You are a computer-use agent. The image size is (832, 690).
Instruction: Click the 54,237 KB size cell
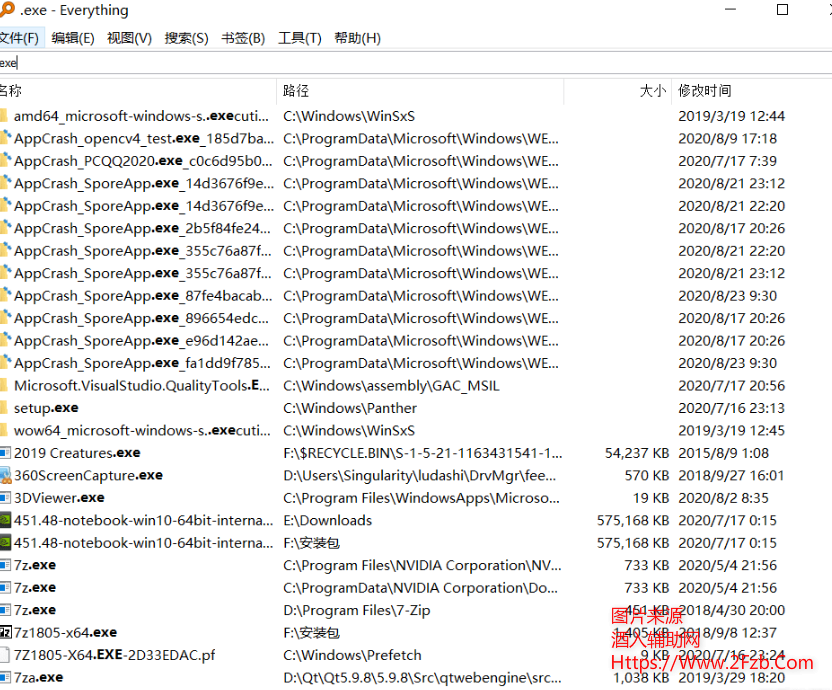[637, 453]
